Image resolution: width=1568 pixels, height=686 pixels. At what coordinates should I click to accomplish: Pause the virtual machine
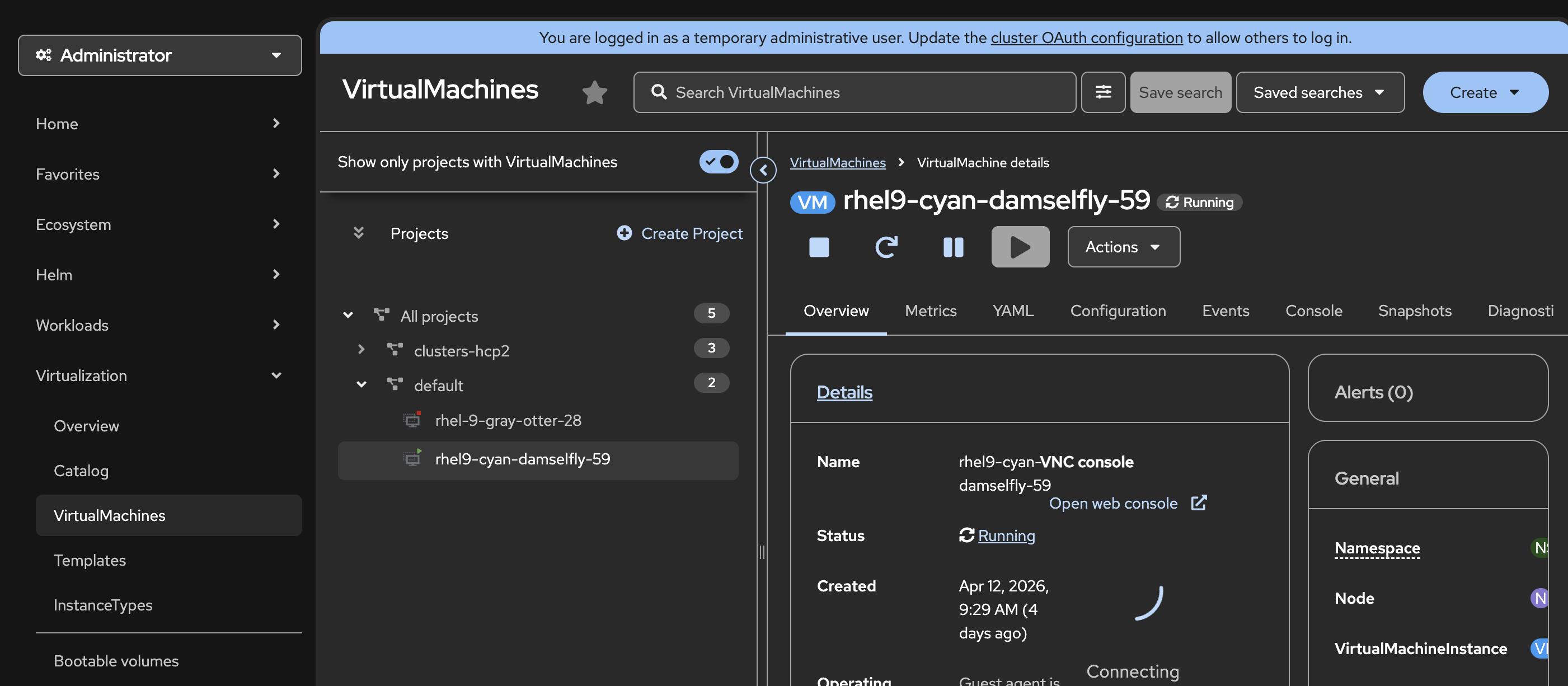[952, 247]
